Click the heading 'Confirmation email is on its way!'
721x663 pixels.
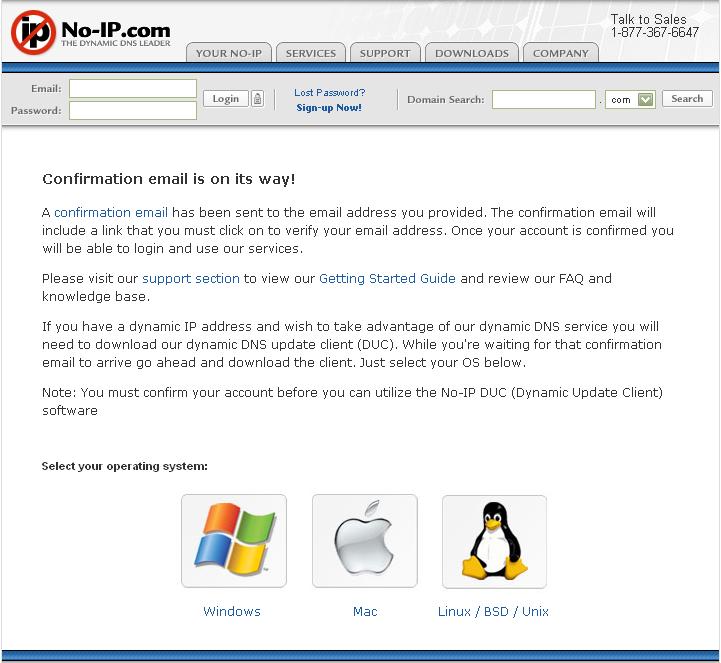168,179
